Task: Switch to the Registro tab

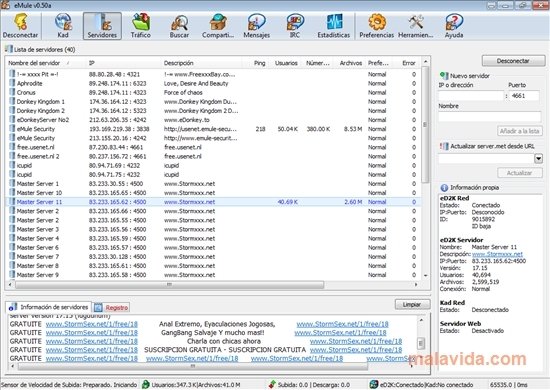Action: (x=112, y=308)
